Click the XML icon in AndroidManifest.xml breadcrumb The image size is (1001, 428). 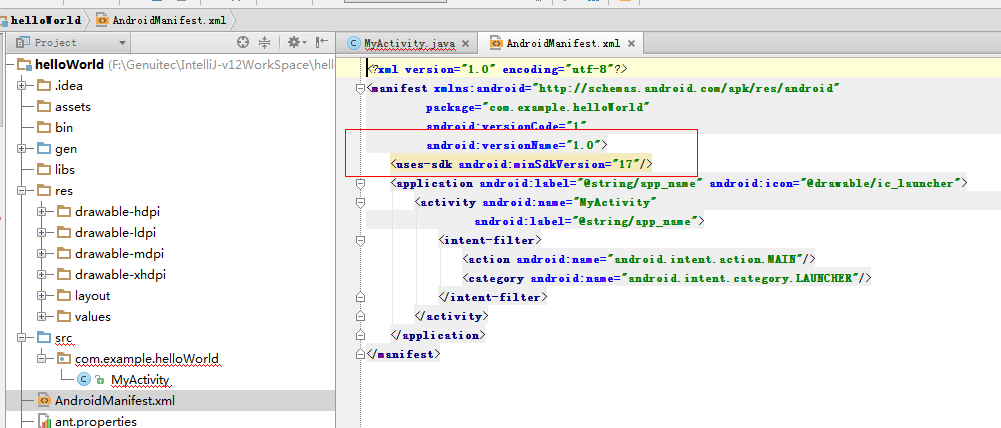[x=102, y=20]
